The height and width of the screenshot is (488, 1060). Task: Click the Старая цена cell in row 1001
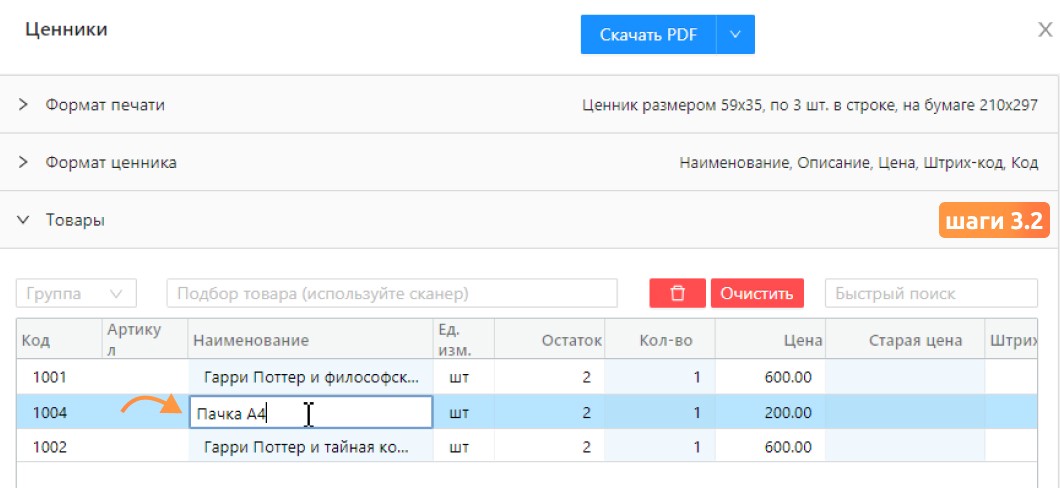coord(905,377)
